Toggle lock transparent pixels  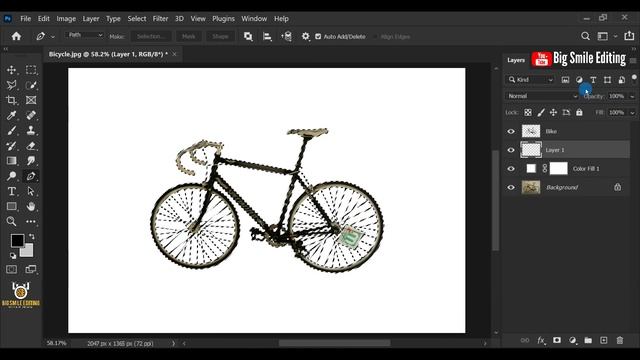tap(528, 112)
